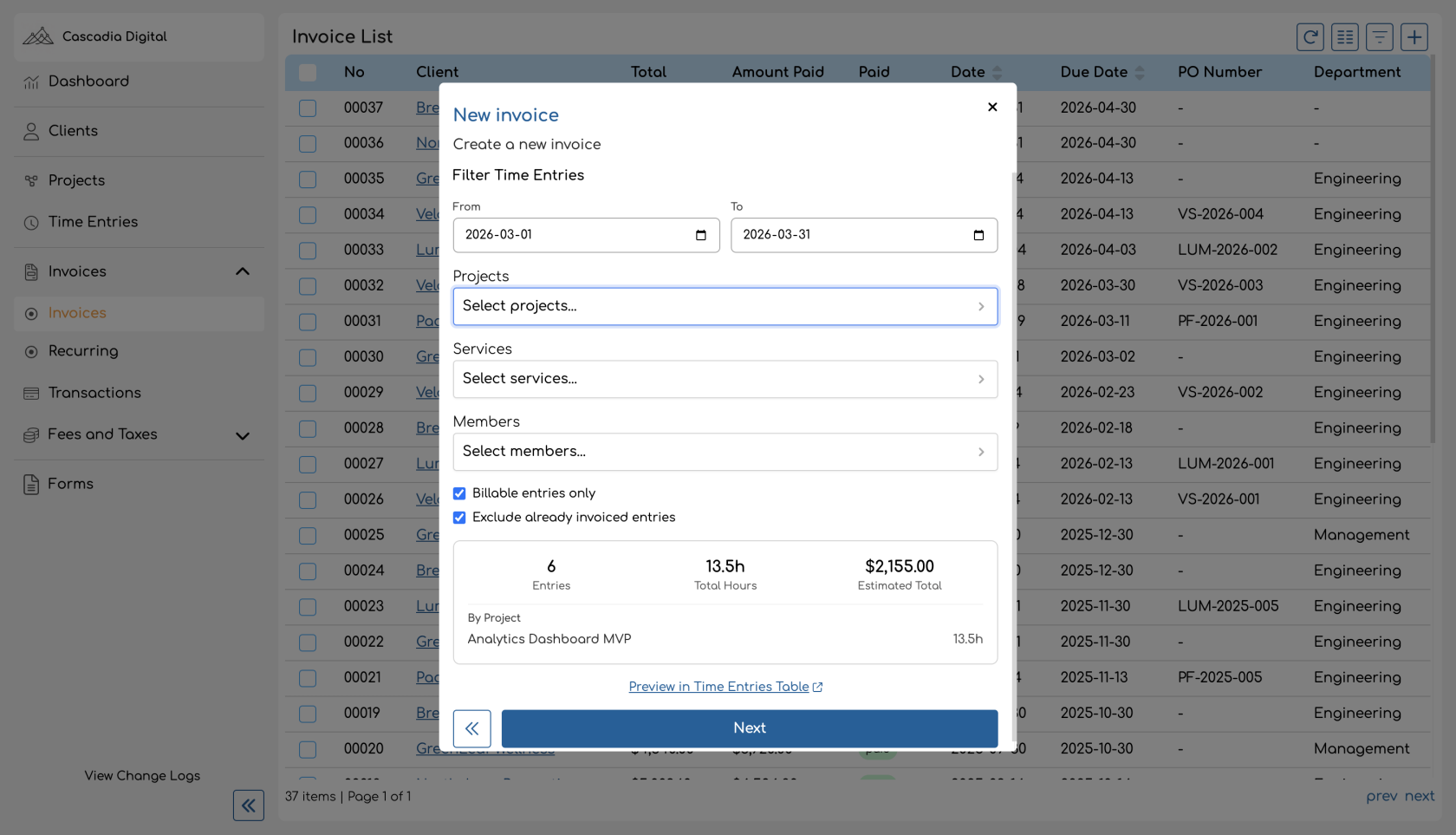Click the Cascadia Digital logo

click(x=38, y=36)
